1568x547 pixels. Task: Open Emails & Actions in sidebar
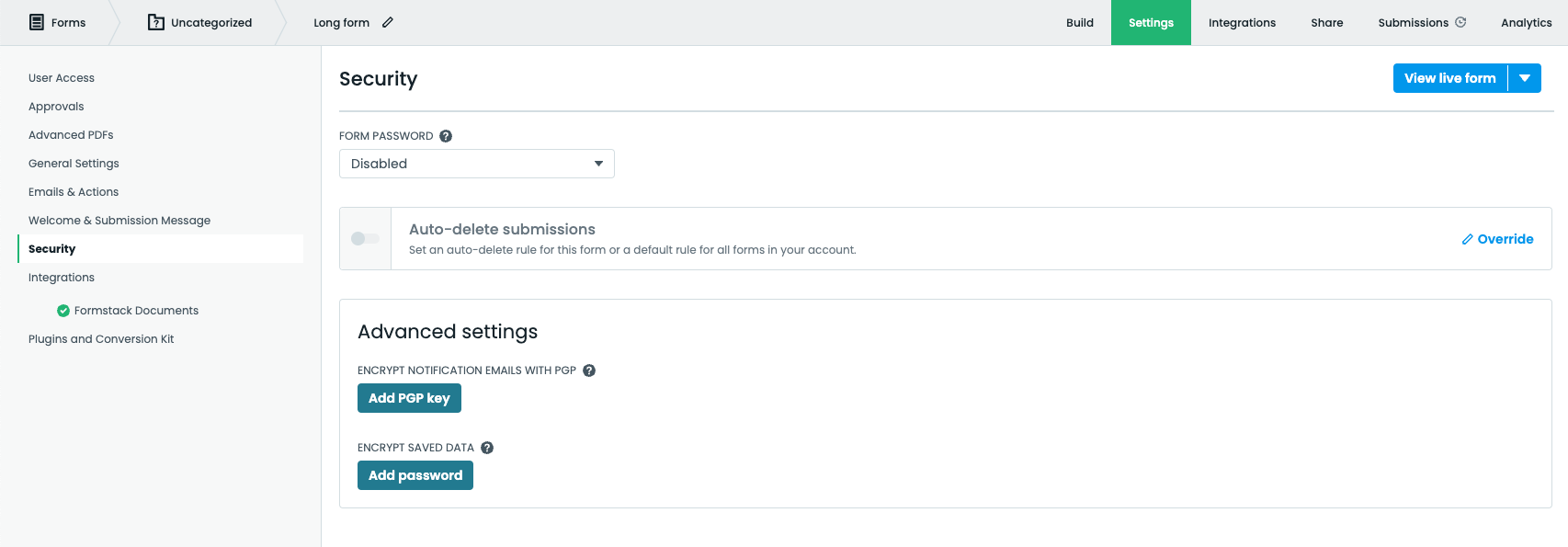(x=74, y=192)
